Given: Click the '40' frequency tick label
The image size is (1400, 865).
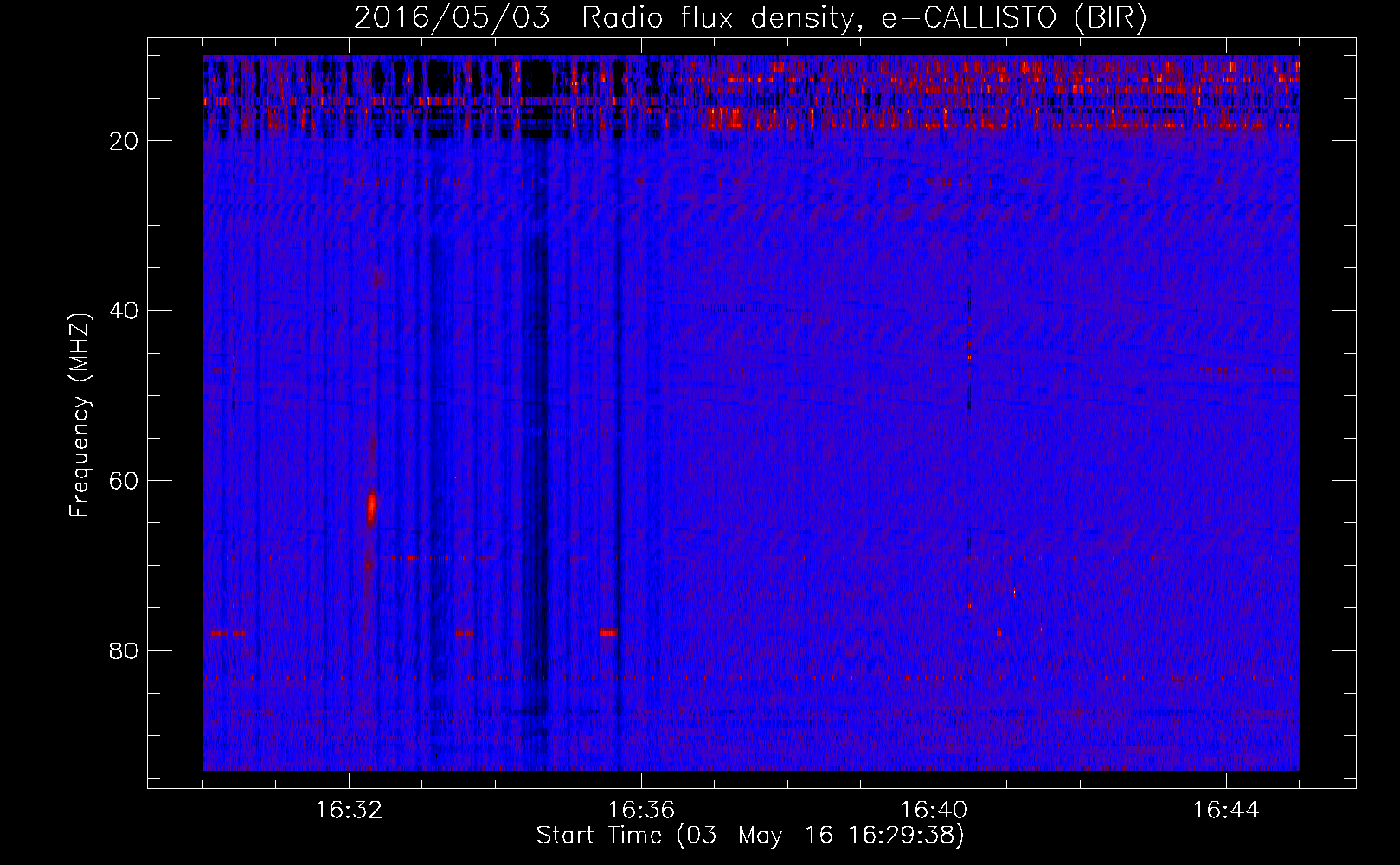Looking at the screenshot, I should click(125, 311).
